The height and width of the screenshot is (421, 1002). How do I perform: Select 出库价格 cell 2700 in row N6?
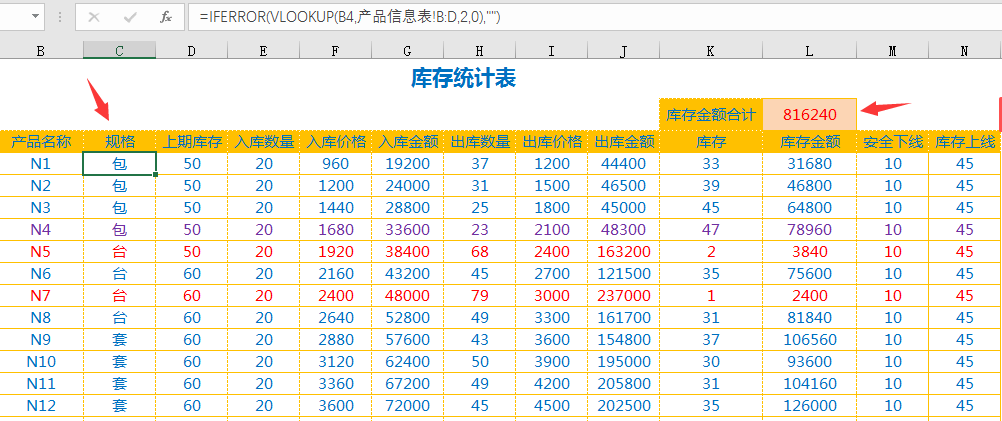pos(551,273)
